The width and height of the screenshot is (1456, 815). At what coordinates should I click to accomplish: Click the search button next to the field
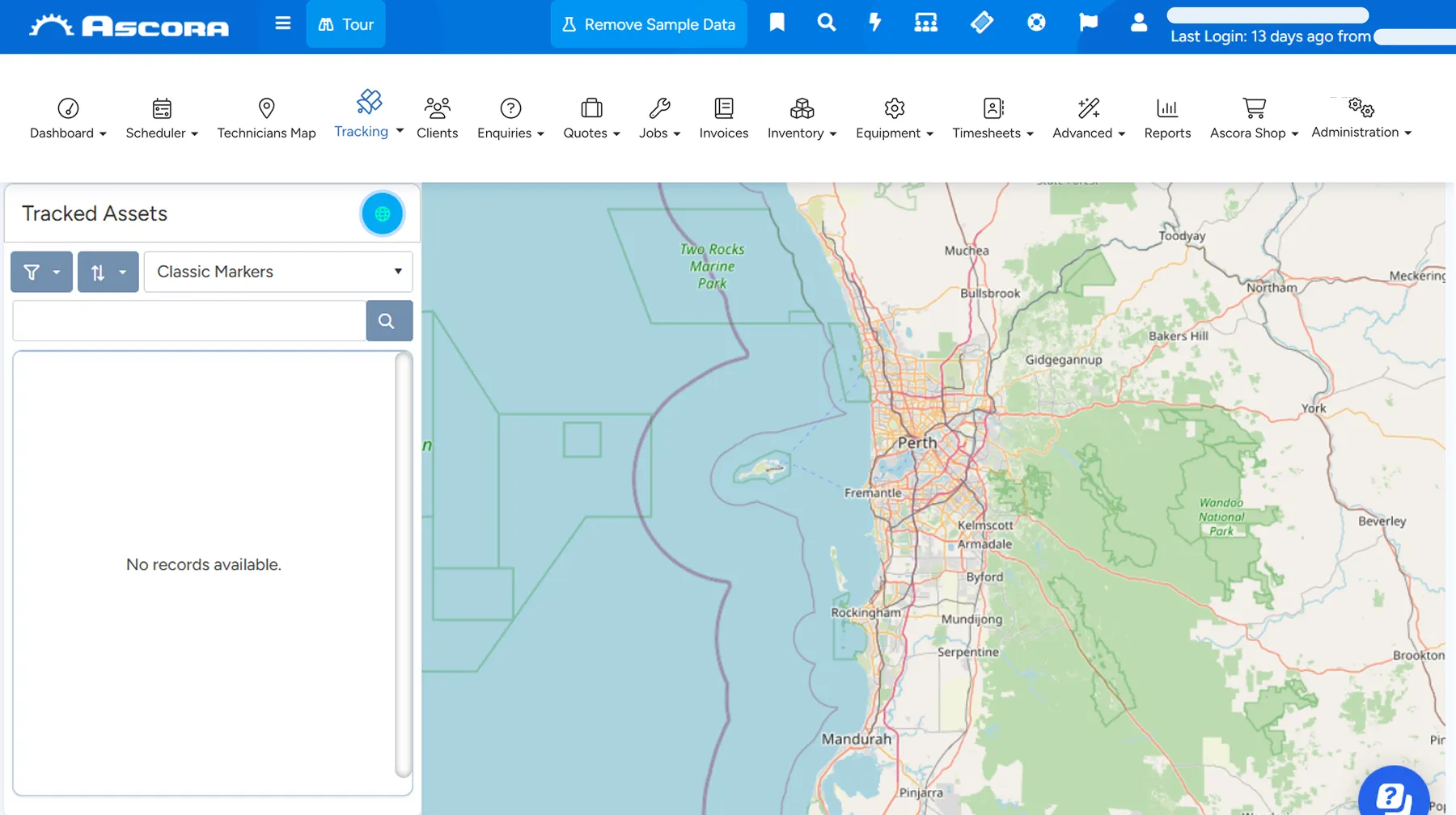389,321
